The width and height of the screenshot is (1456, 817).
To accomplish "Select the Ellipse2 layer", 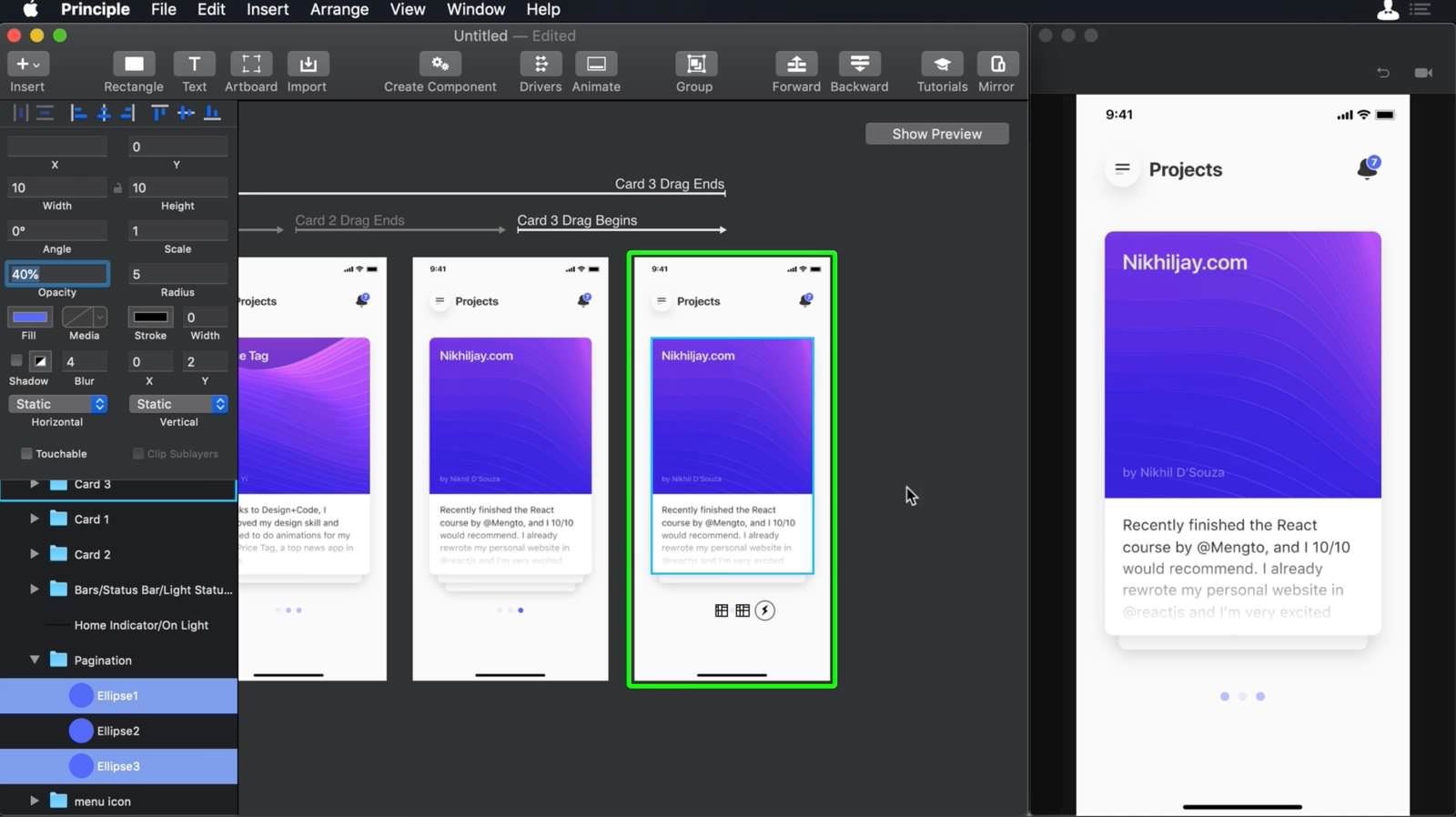I will [x=118, y=731].
